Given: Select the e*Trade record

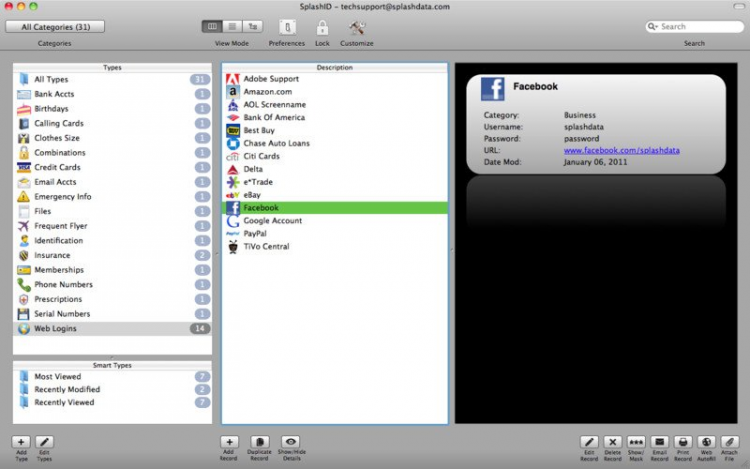Looking at the screenshot, I should click(335, 182).
